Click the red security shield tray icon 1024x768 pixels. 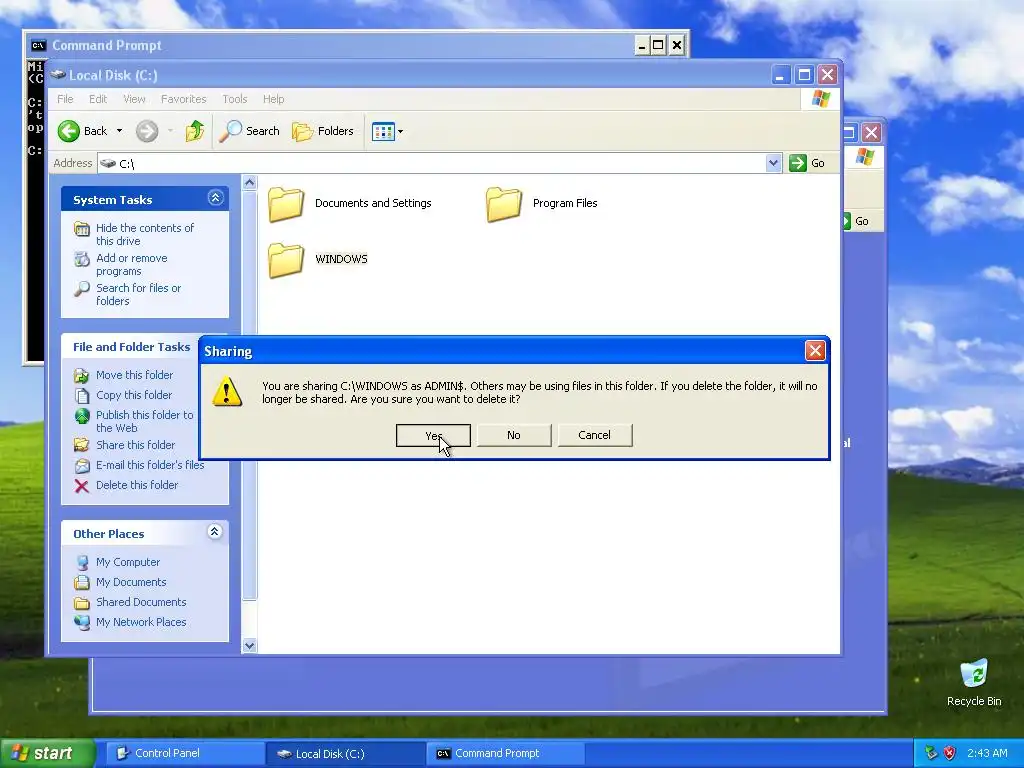coord(950,753)
